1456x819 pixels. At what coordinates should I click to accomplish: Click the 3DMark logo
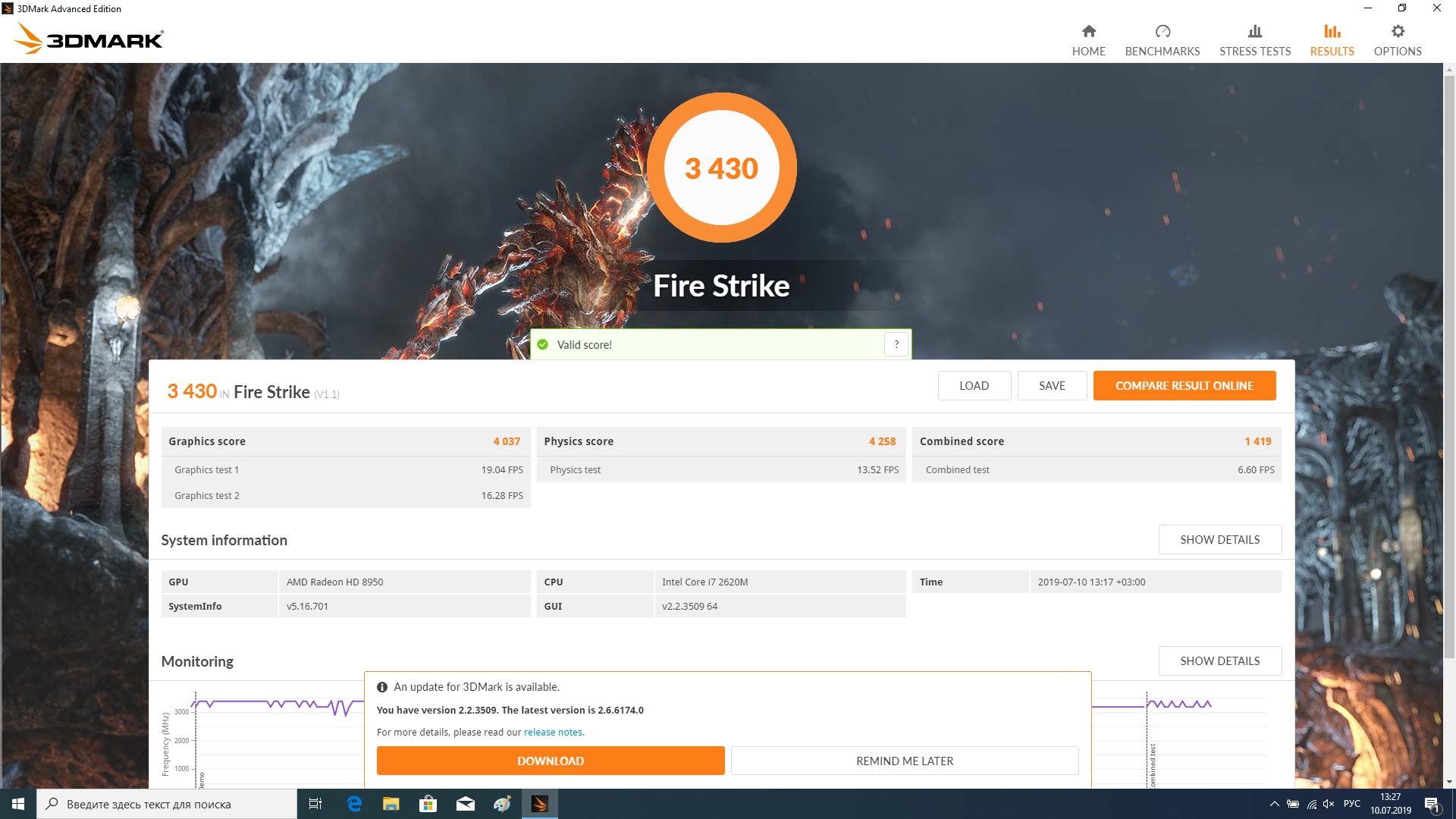(x=89, y=39)
